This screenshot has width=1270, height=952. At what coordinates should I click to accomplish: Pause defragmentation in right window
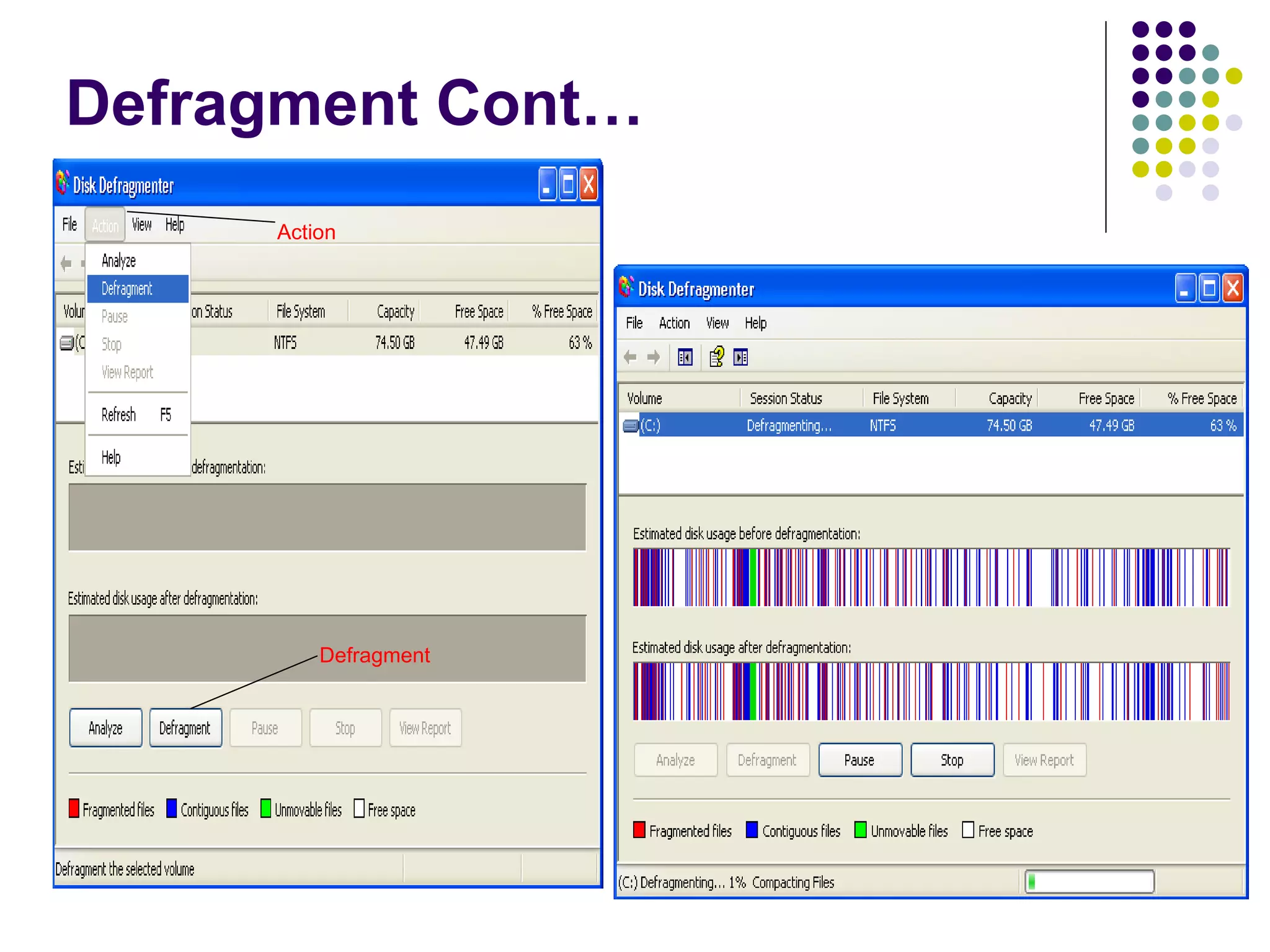860,760
